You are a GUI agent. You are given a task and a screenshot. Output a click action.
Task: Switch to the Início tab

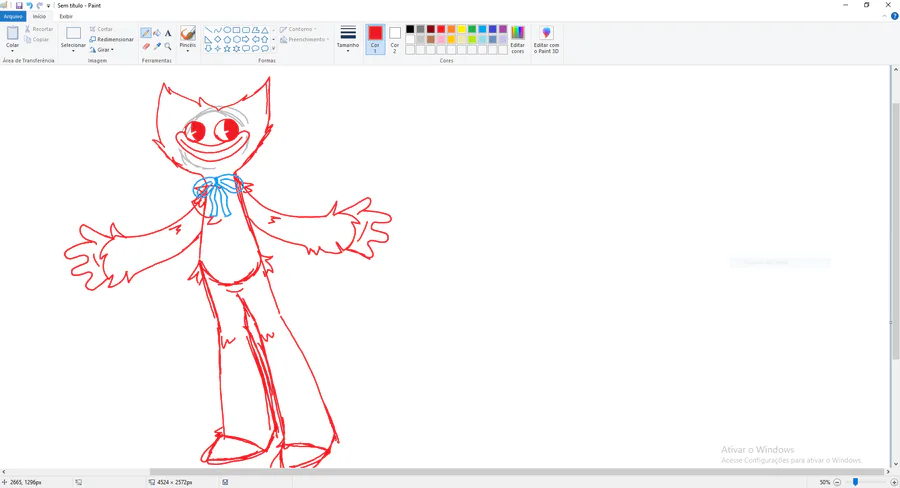pos(39,16)
